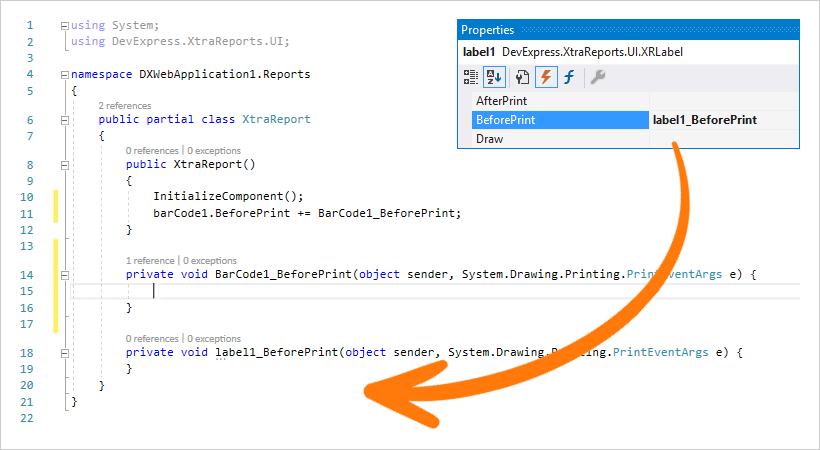The image size is (820, 450).
Task: Collapse BarCode1_BeforePrint method block
Action: pyautogui.click(x=64, y=275)
